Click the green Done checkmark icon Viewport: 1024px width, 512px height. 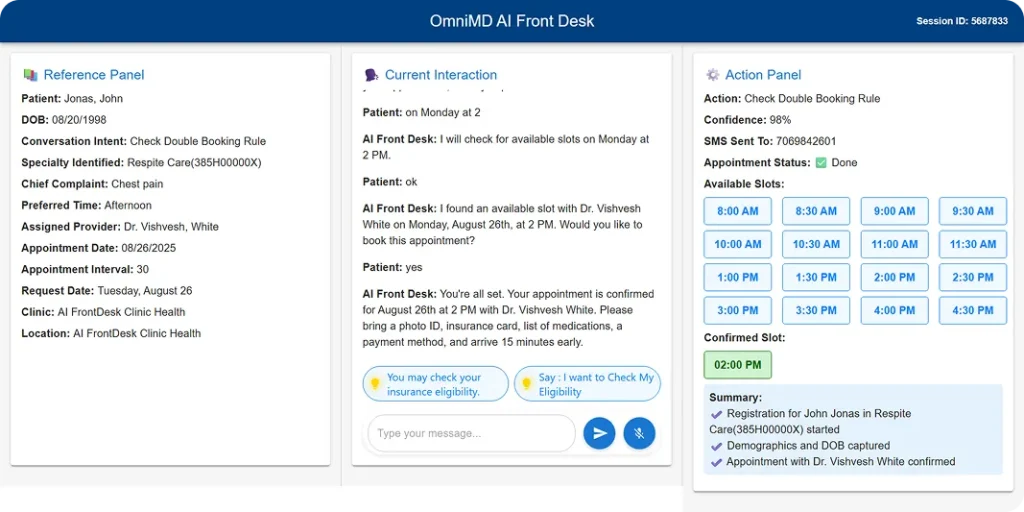coord(821,163)
